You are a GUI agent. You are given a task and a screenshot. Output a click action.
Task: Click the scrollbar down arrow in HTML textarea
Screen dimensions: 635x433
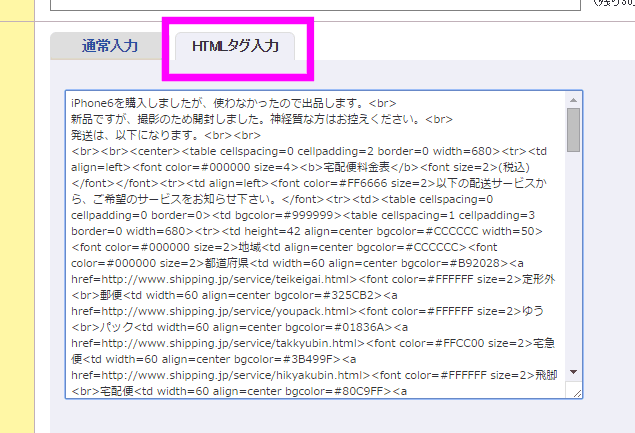pos(574,380)
